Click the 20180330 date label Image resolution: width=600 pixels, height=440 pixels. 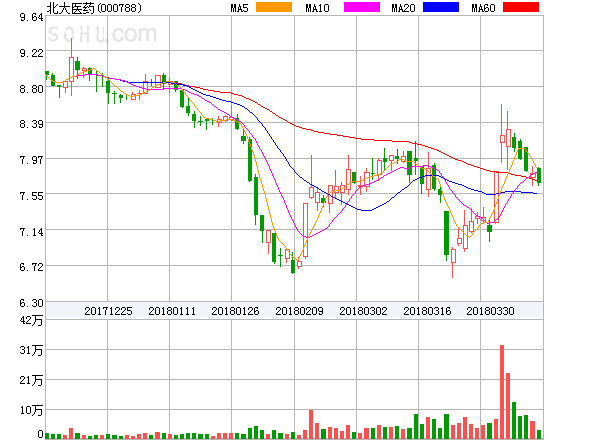490,311
